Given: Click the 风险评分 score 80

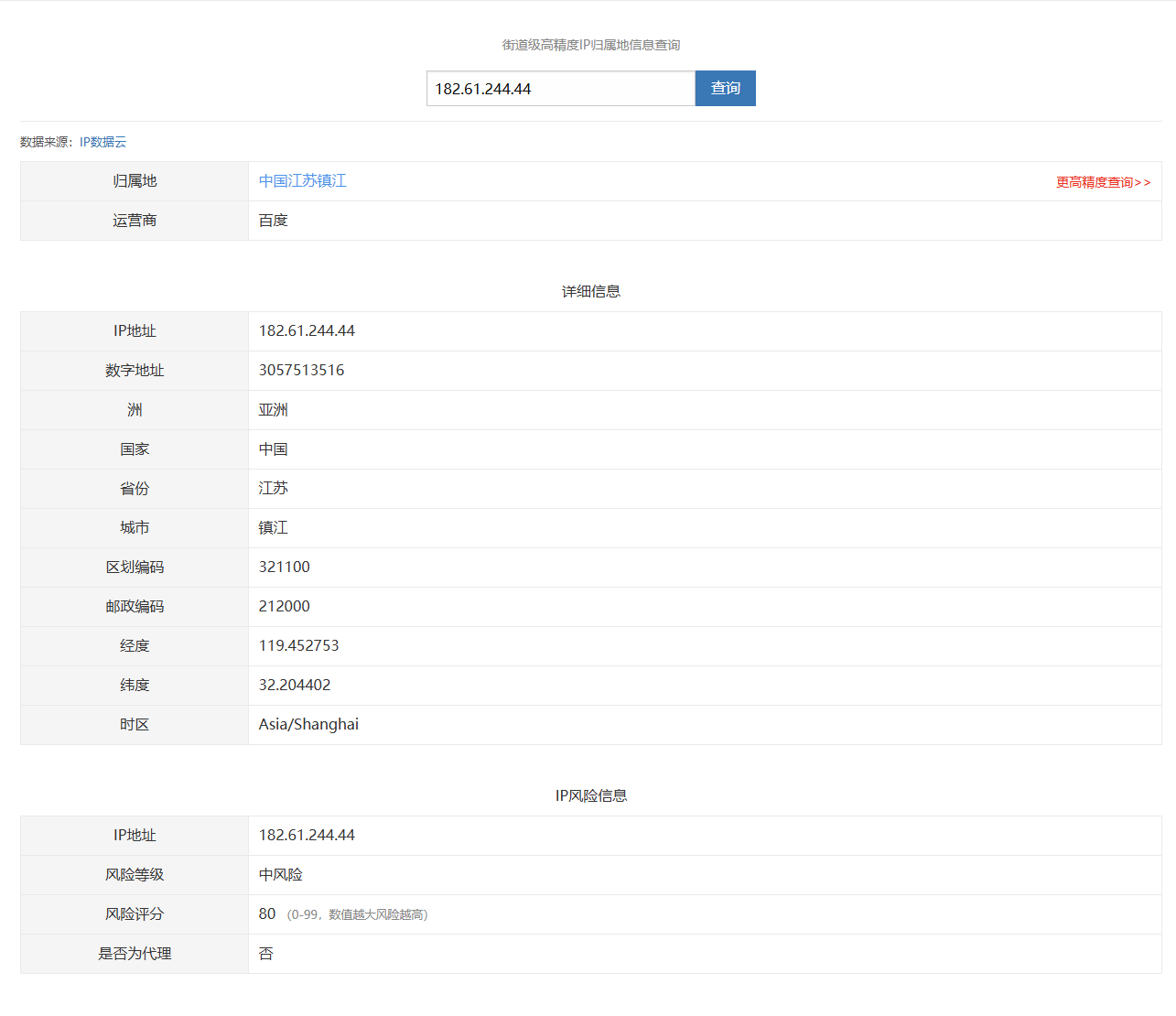Looking at the screenshot, I should click(266, 913).
